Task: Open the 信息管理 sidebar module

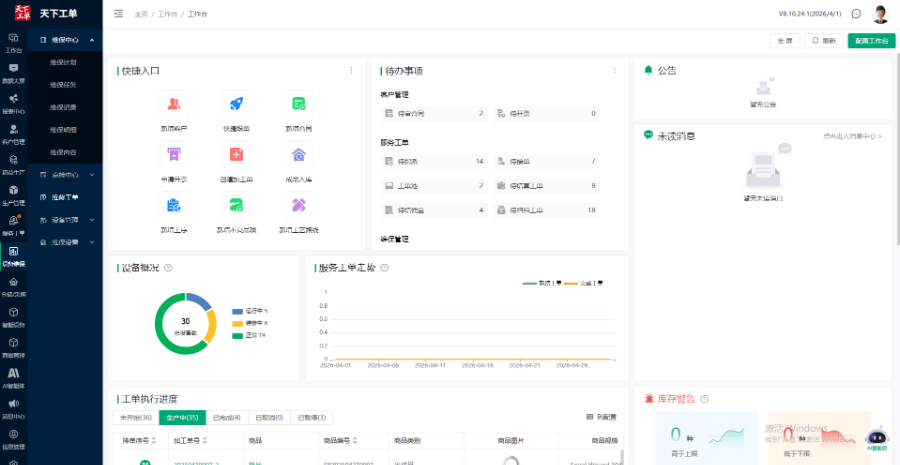Action: pyautogui.click(x=14, y=439)
